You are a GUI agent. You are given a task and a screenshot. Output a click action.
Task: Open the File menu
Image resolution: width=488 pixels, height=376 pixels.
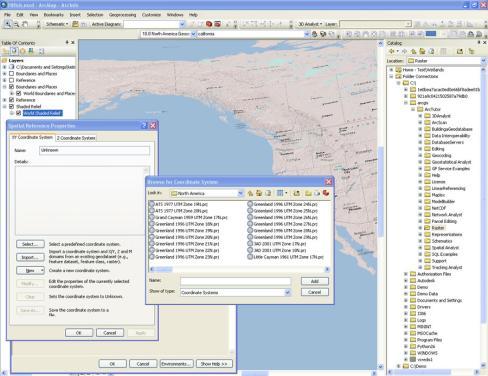point(7,15)
